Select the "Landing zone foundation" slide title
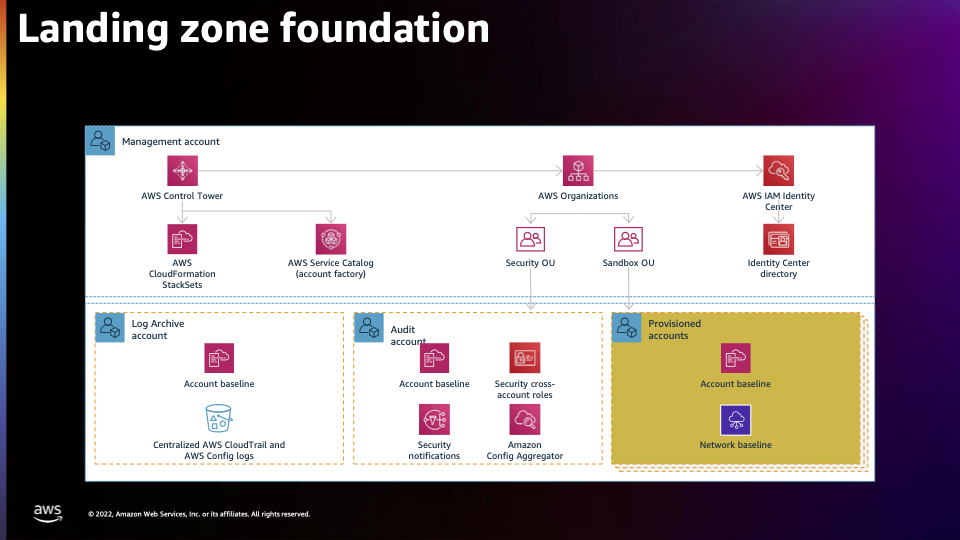 [x=254, y=30]
